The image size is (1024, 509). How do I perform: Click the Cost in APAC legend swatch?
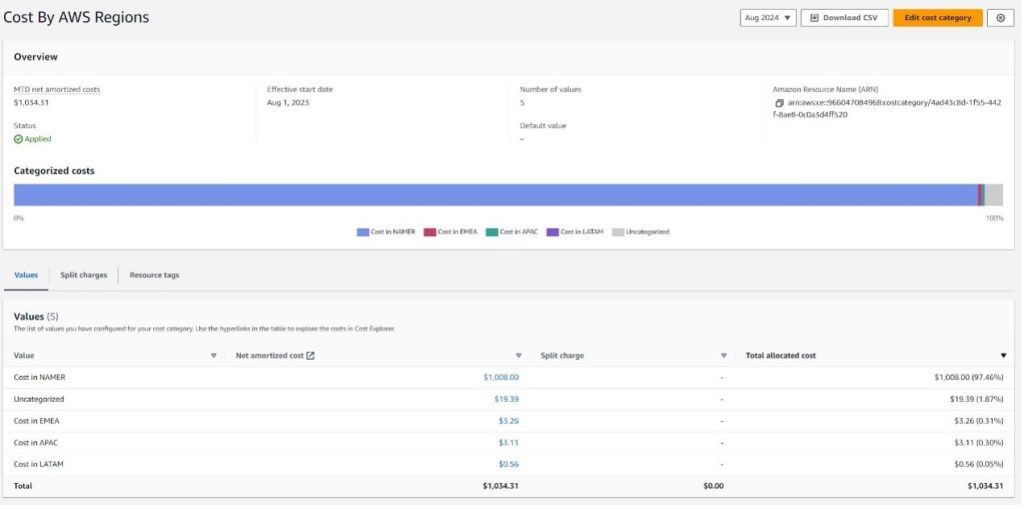(x=492, y=232)
